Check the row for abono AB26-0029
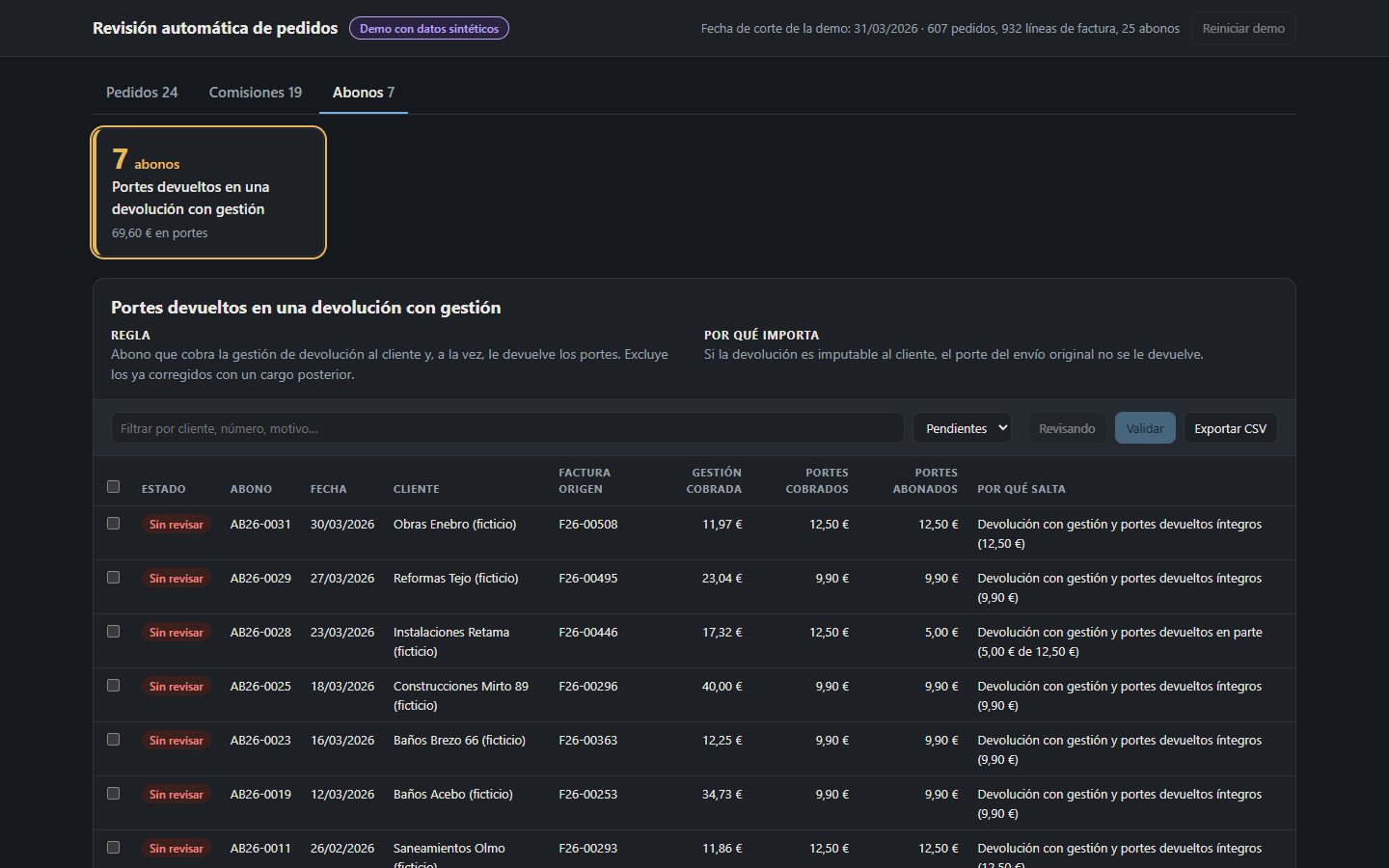The image size is (1389, 868). point(114,578)
